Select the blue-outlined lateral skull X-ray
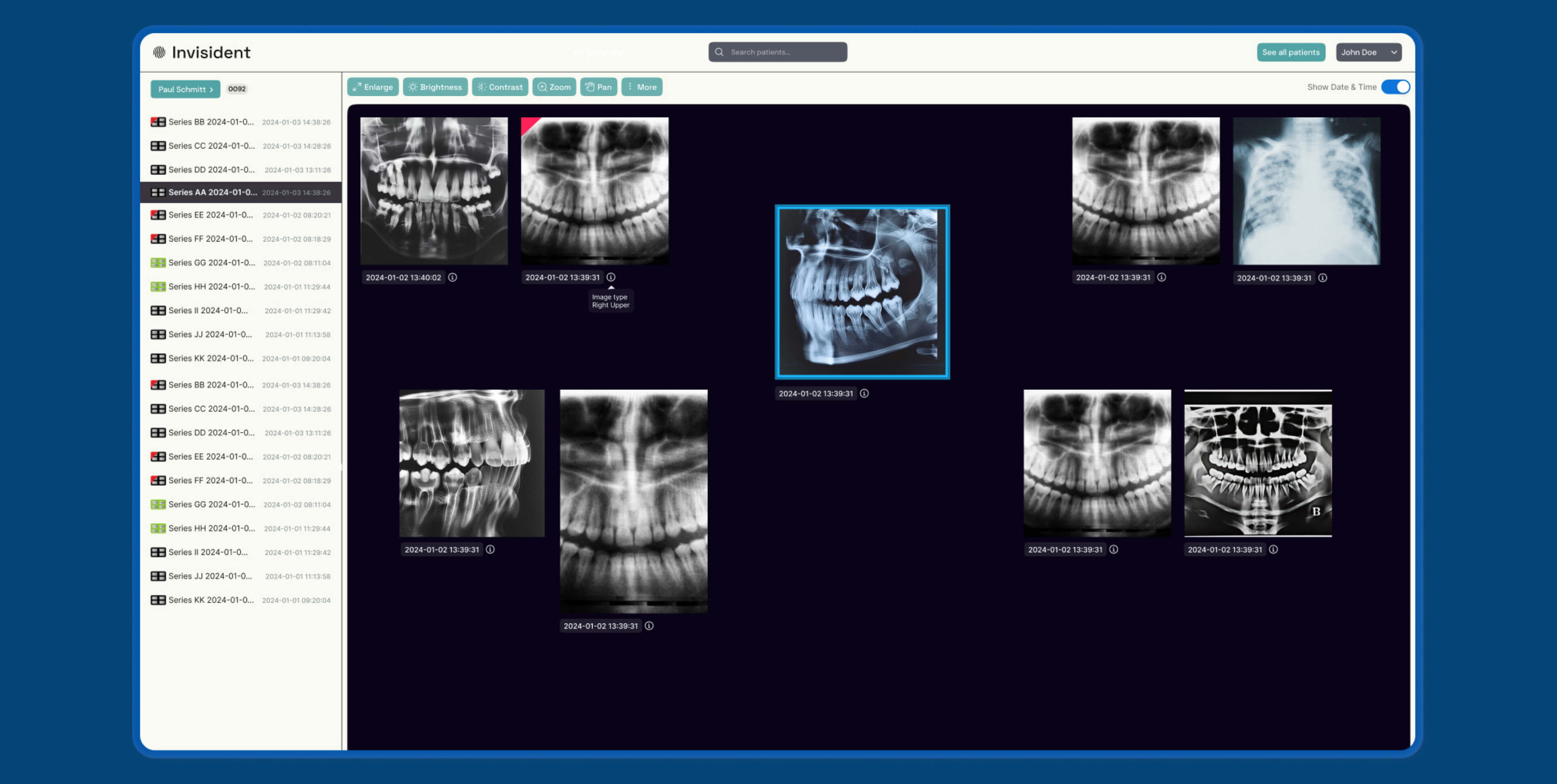1557x784 pixels. [862, 292]
